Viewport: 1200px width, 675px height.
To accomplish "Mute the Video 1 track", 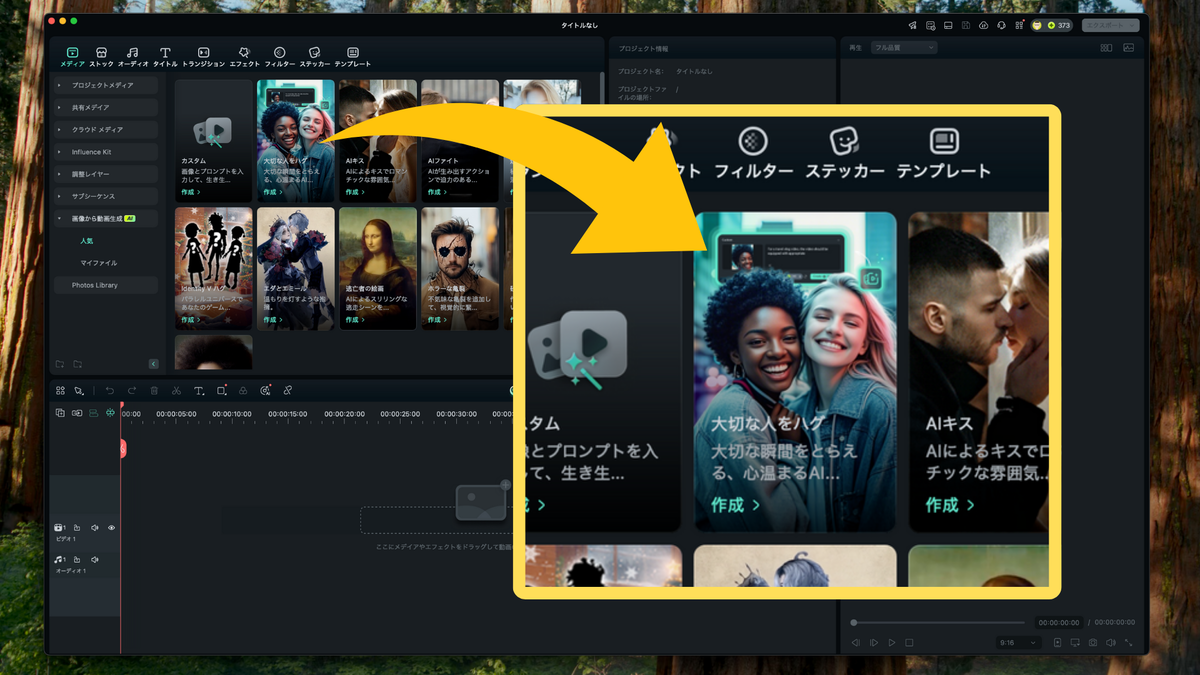I will point(94,527).
